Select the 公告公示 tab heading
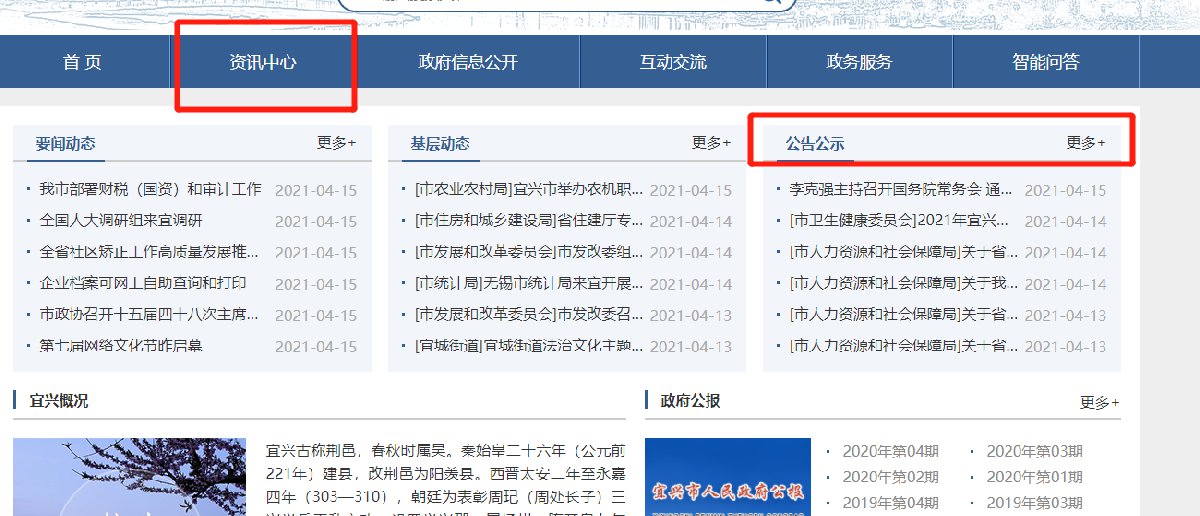1200x516 pixels. pos(815,144)
